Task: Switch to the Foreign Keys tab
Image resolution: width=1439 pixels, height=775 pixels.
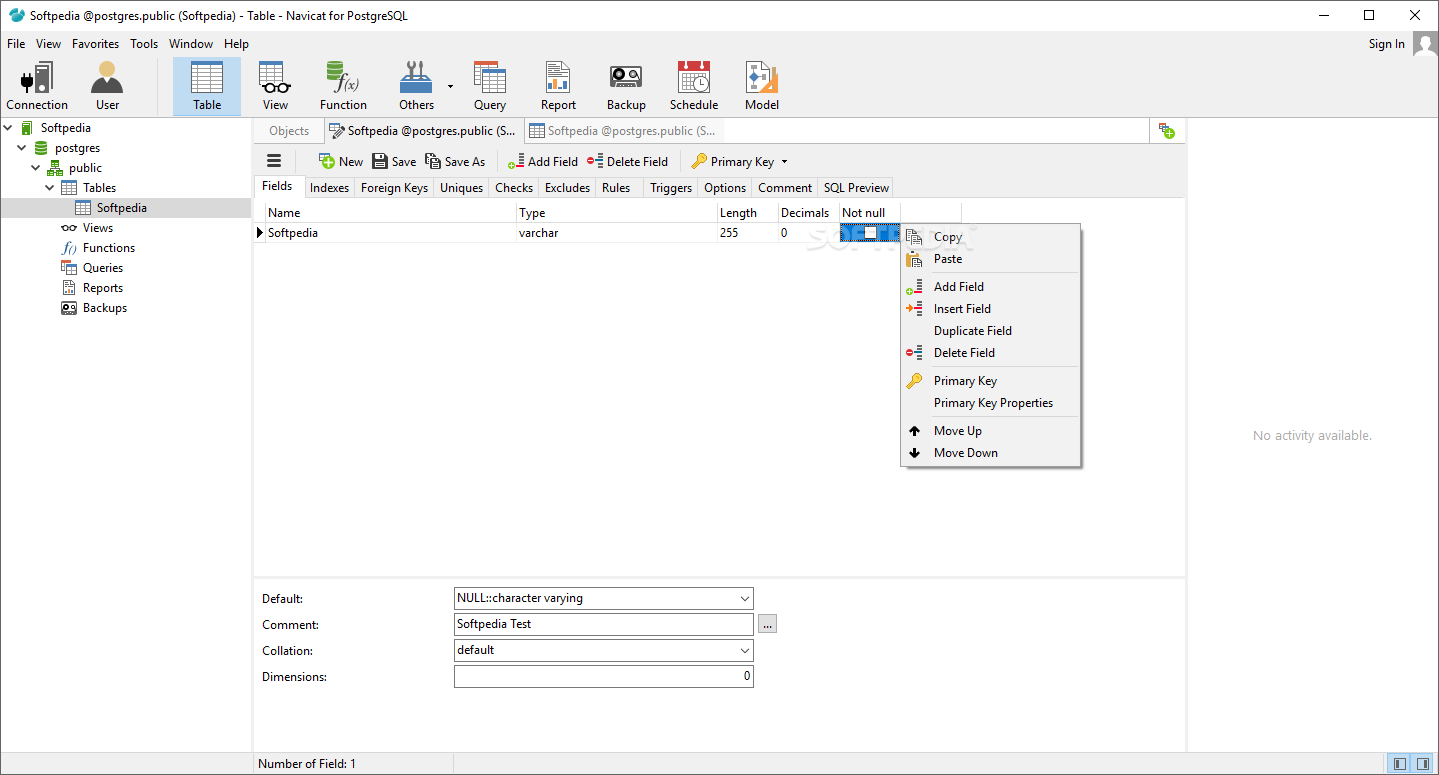Action: click(x=394, y=188)
